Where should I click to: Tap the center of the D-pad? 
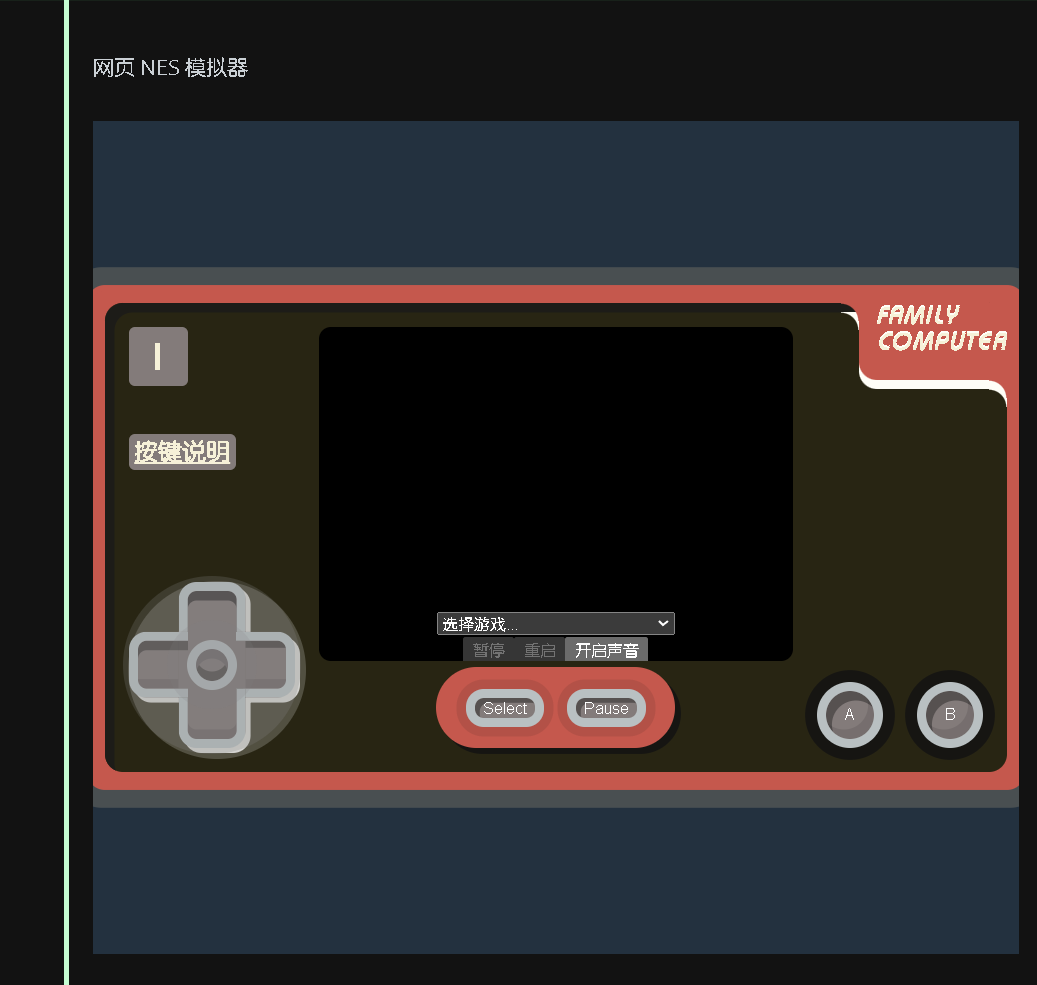point(212,665)
